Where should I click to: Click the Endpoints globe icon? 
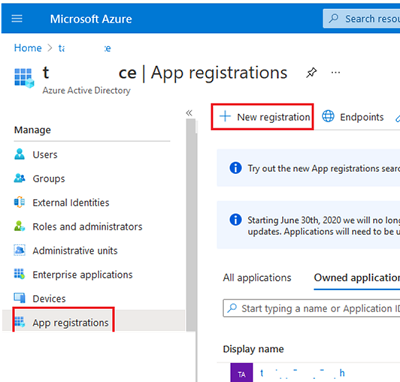(328, 116)
